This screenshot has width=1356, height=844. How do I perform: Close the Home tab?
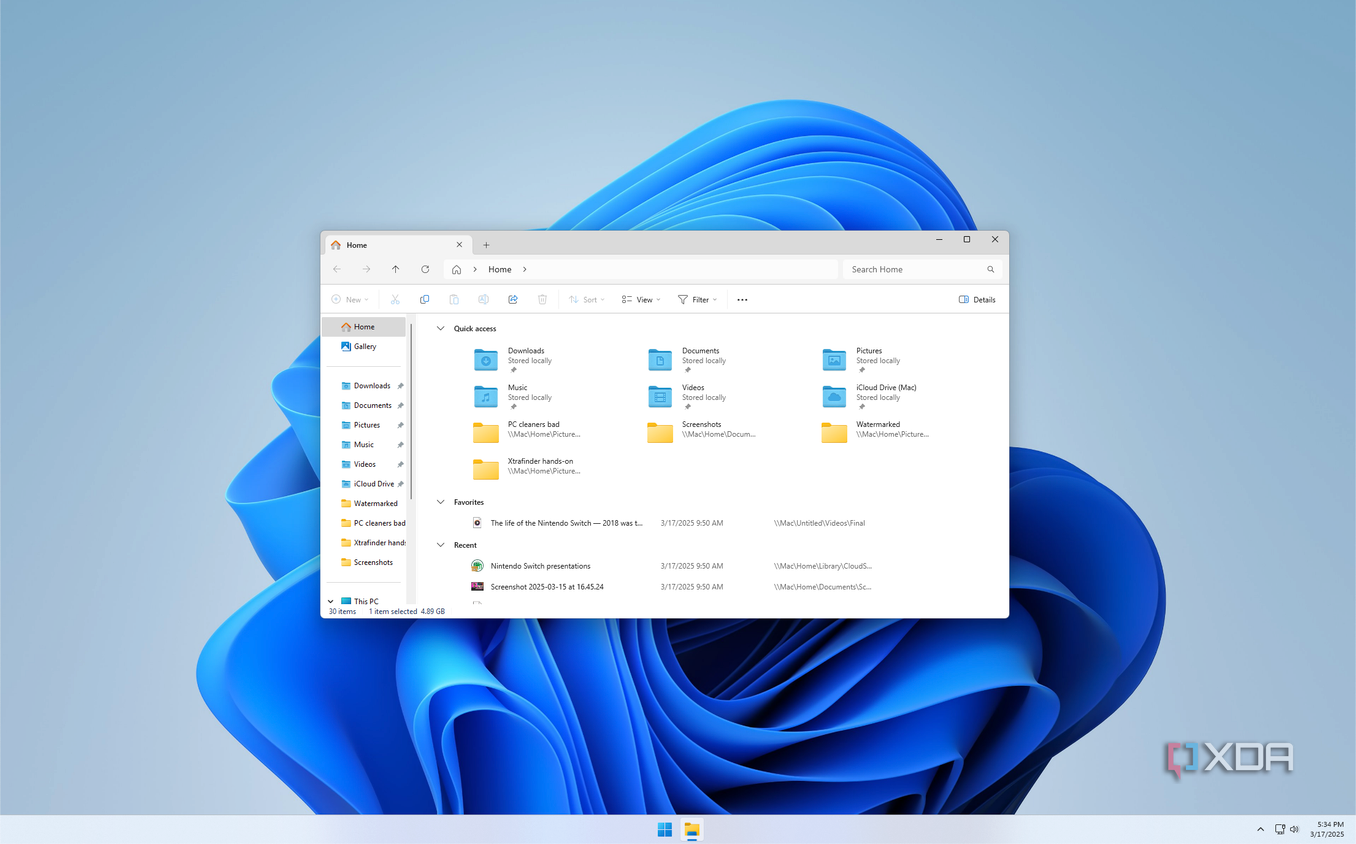point(460,244)
